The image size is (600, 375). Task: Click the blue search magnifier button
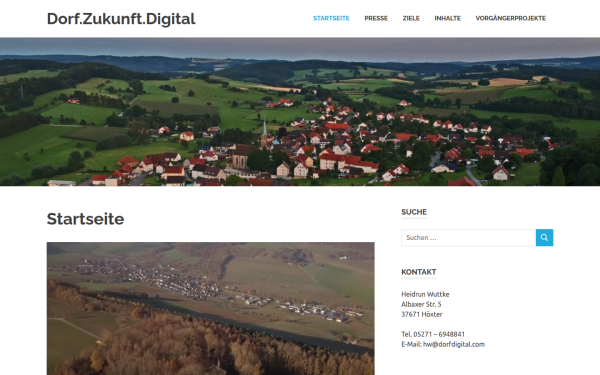[544, 238]
